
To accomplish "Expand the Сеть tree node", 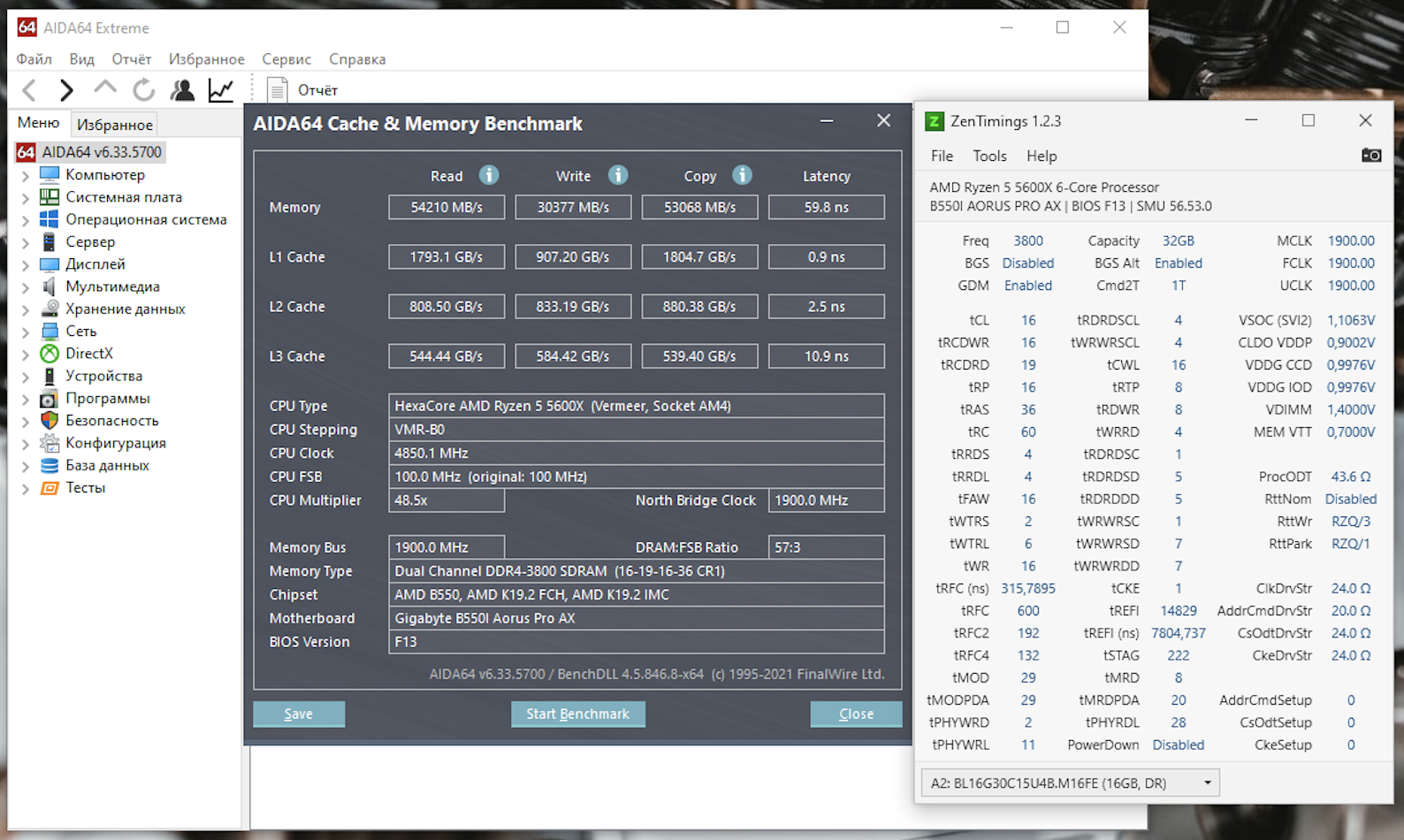I will tap(26, 332).
